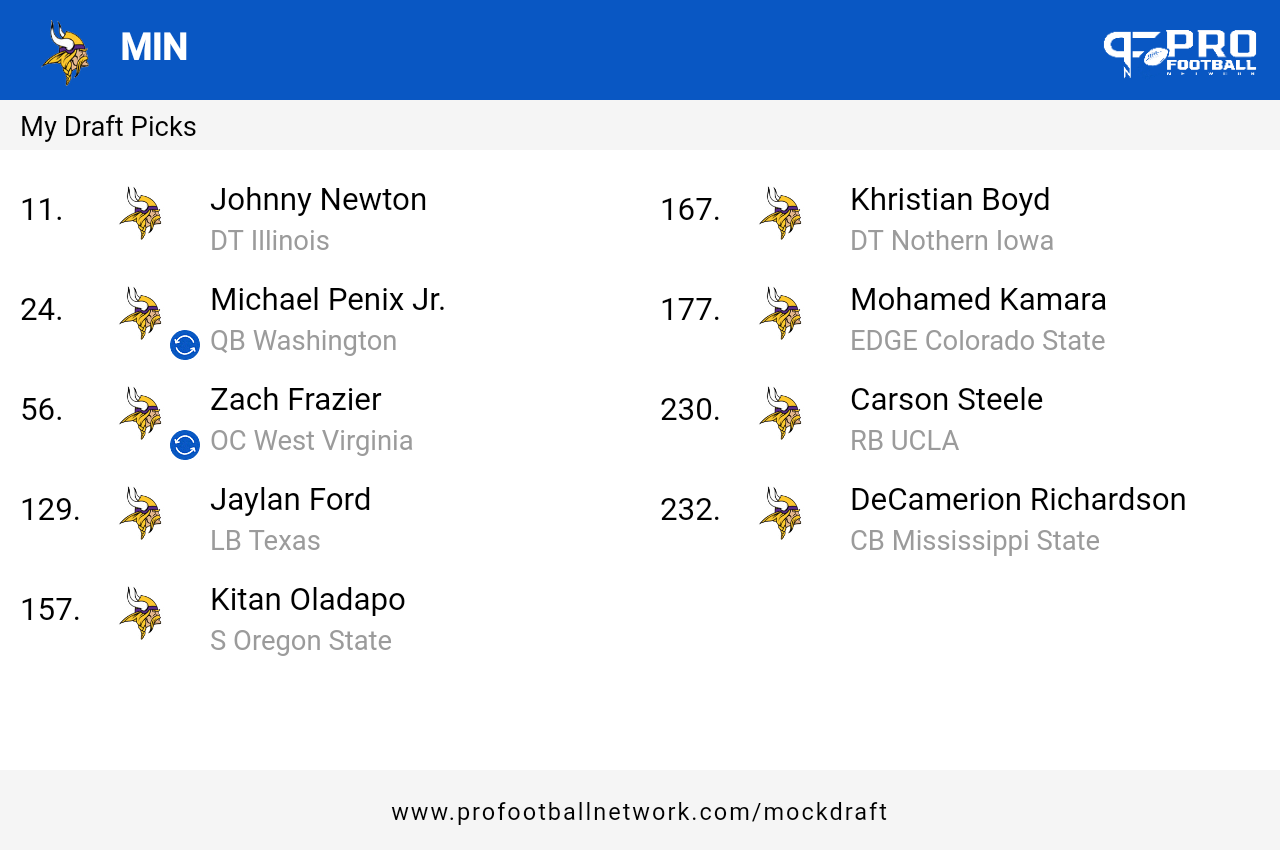Click the Vikings logo next to pick 11

140,213
